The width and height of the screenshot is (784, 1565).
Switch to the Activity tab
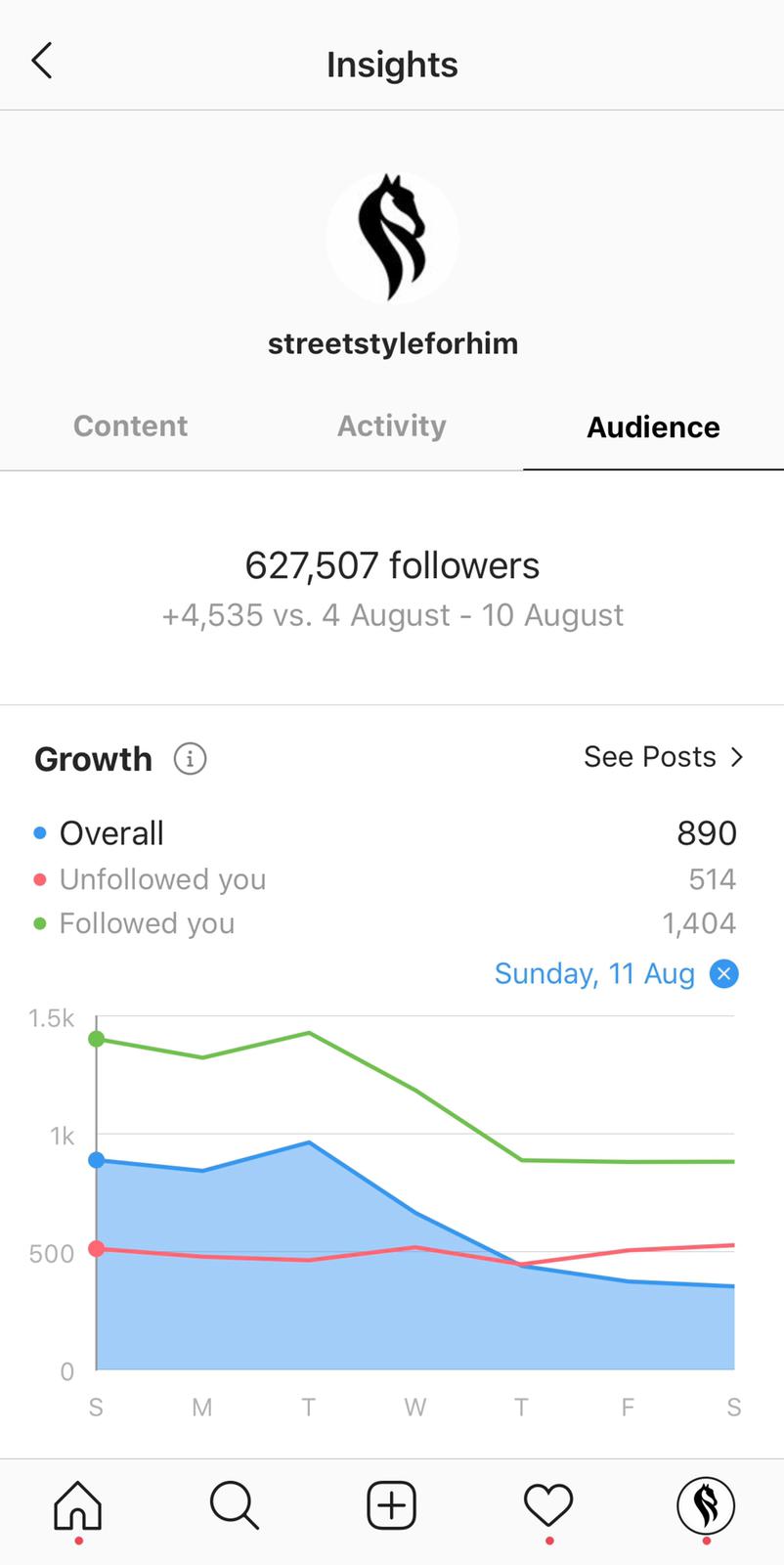(392, 425)
